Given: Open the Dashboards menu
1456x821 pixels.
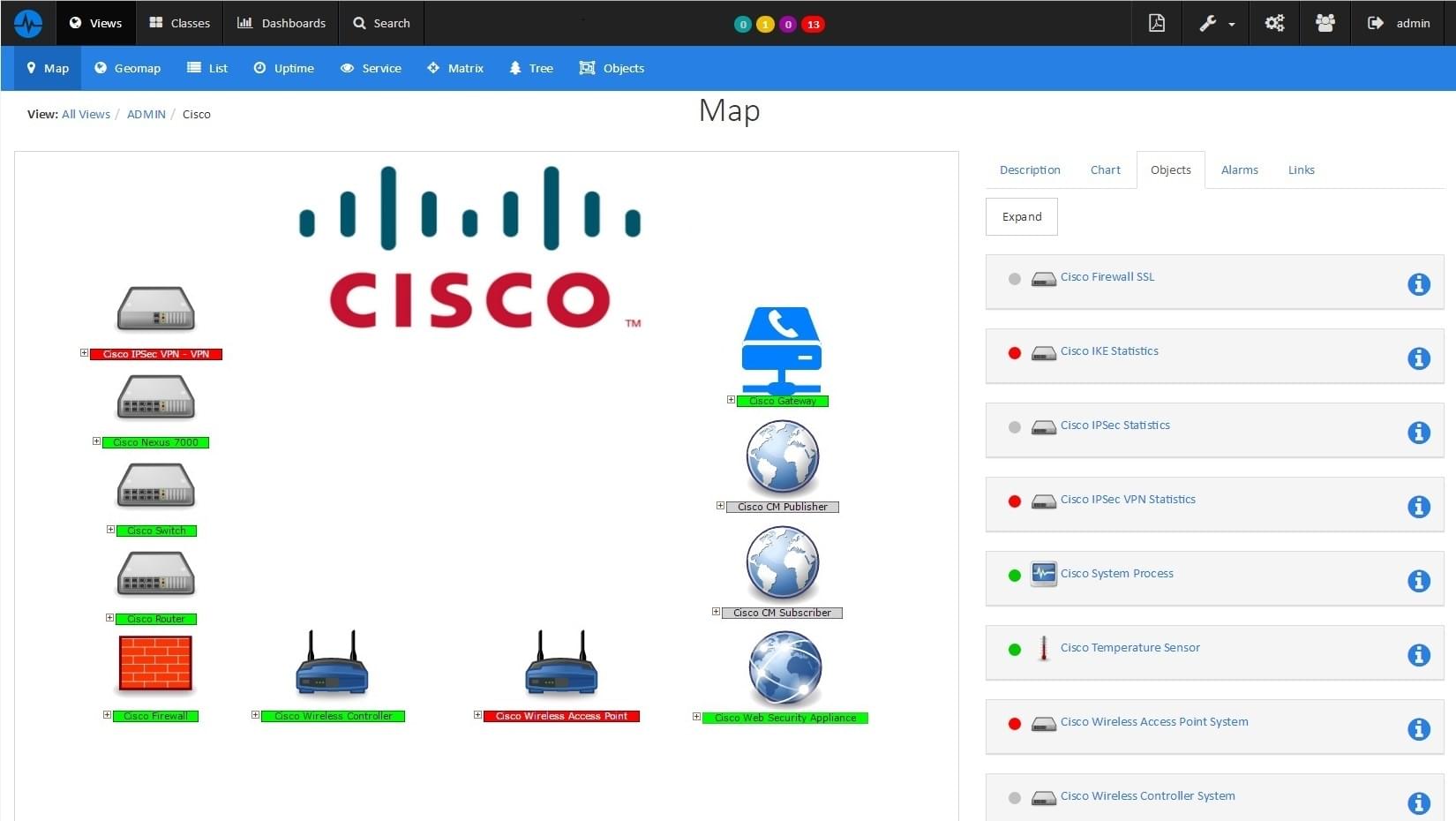Looking at the screenshot, I should [281, 23].
